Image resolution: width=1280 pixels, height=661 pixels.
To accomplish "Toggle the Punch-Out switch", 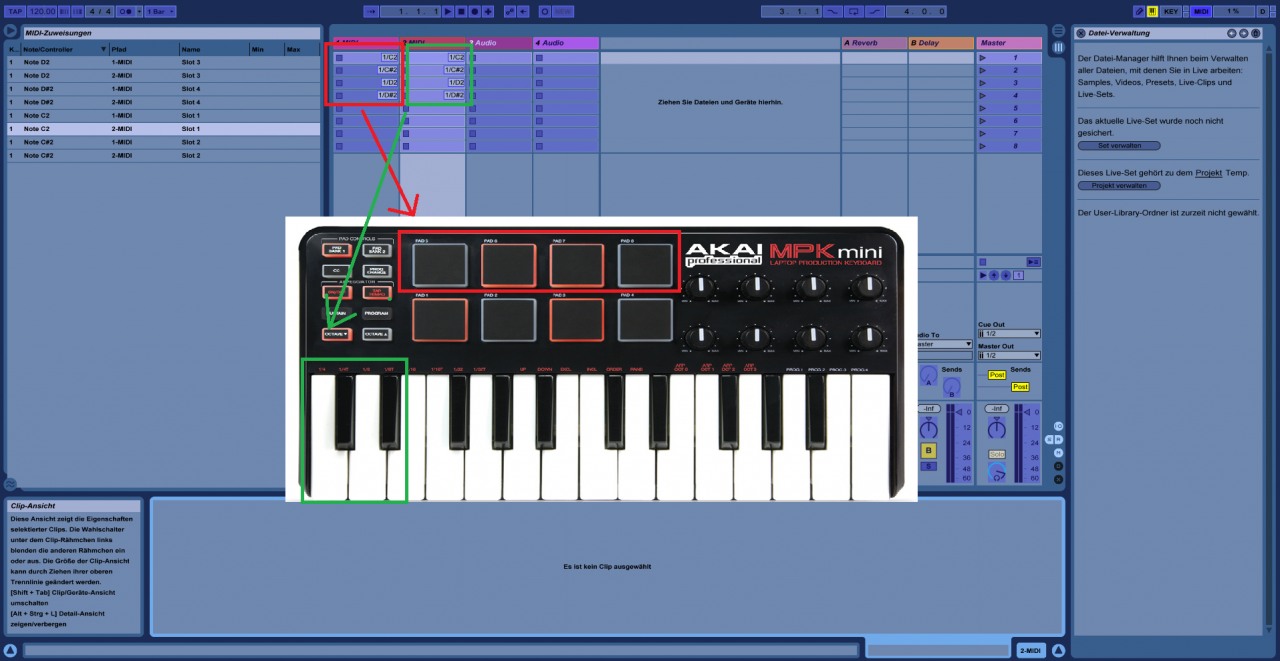I will (x=875, y=11).
